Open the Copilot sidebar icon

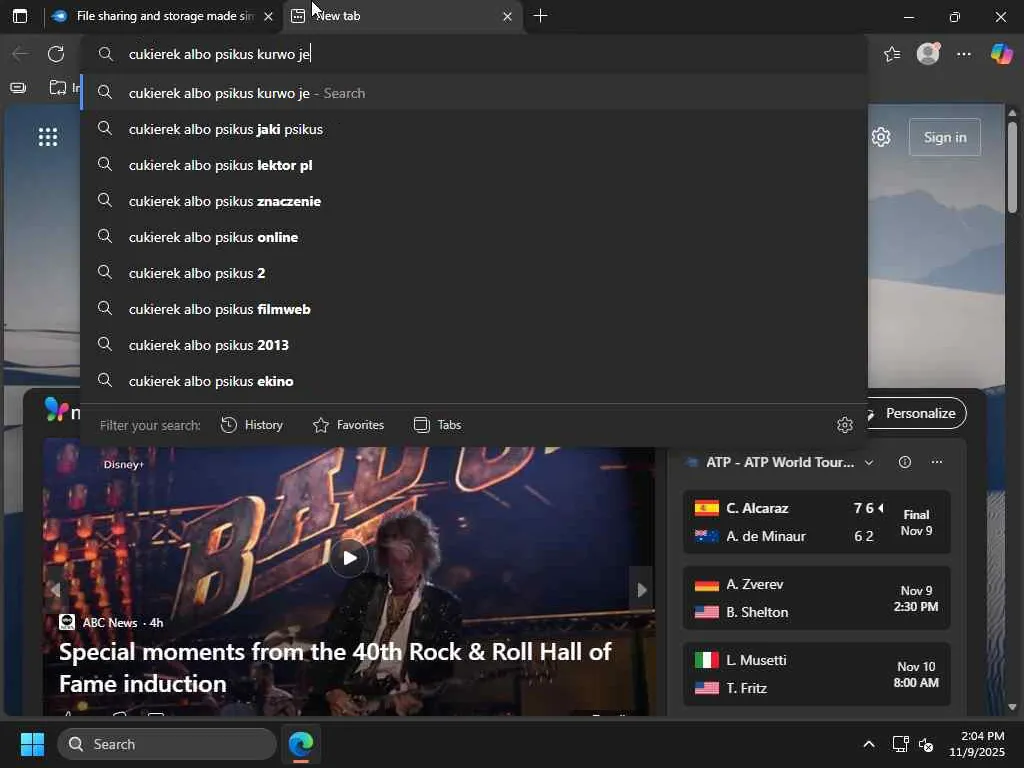coord(1001,54)
